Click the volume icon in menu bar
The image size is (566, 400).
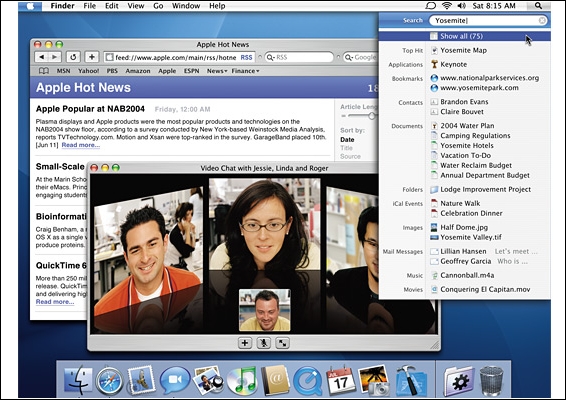[461, 6]
